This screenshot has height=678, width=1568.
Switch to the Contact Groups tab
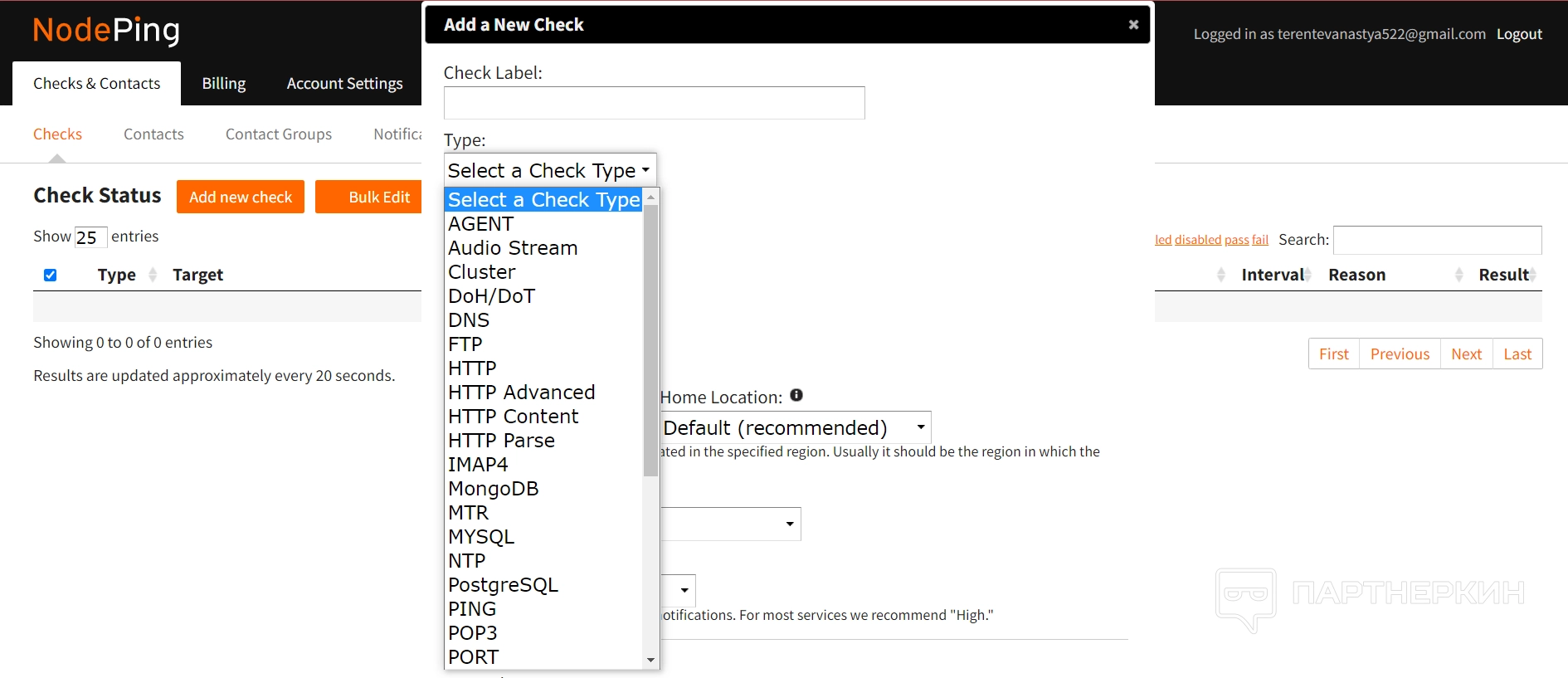tap(278, 134)
